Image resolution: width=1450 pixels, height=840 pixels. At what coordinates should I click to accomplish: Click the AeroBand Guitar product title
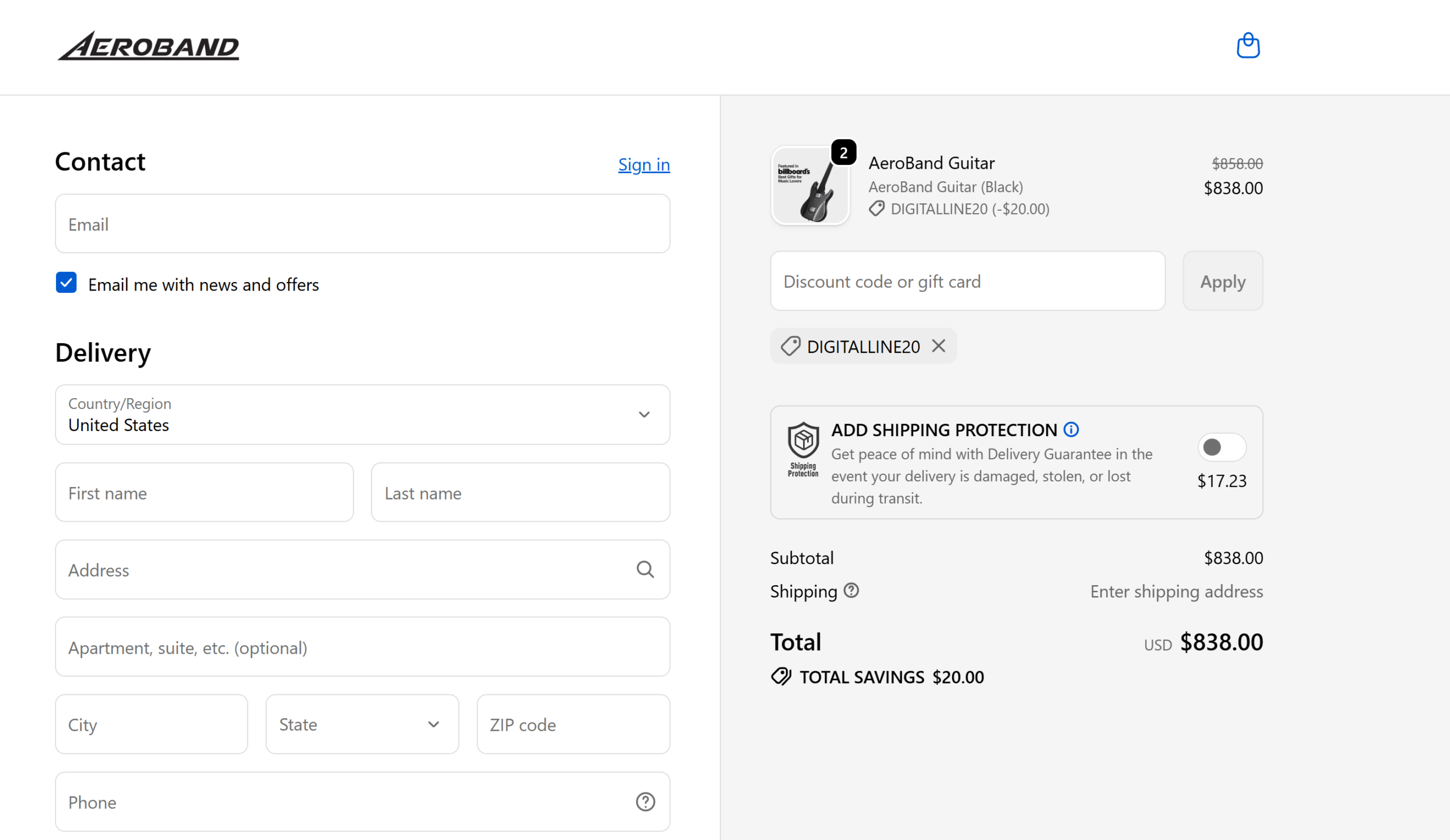coord(932,163)
